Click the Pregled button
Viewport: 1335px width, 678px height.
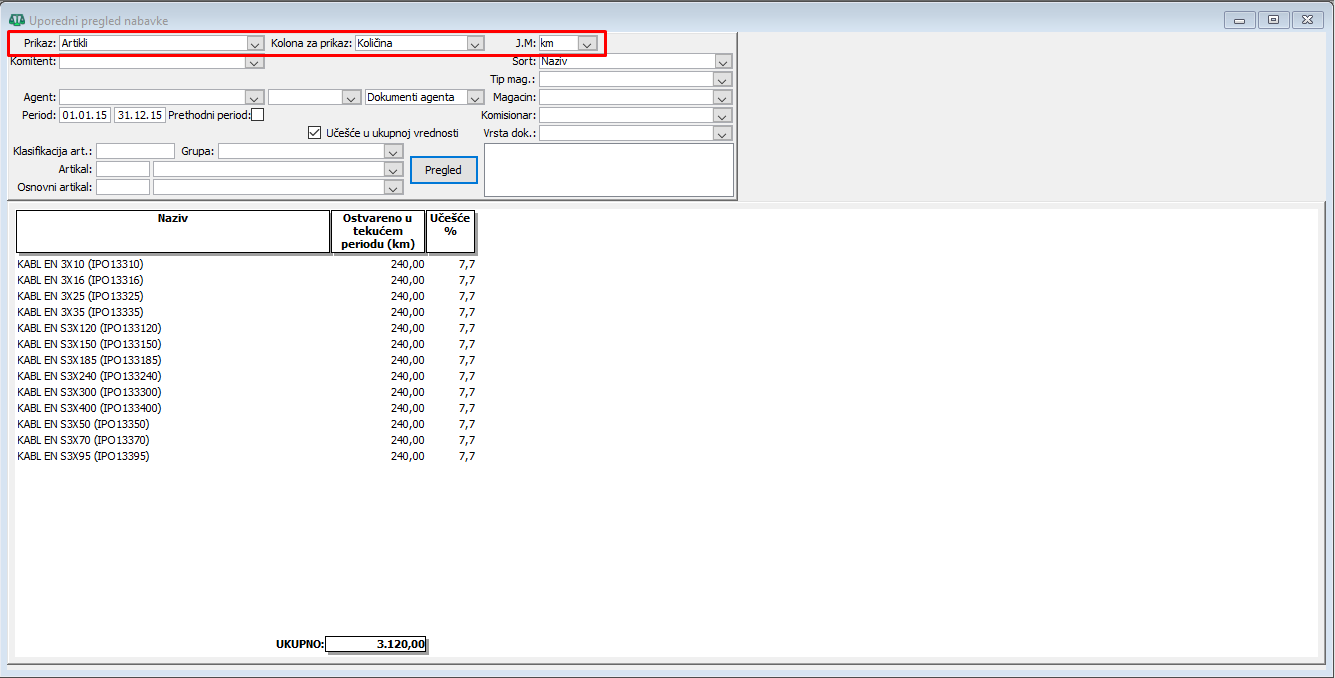443,170
